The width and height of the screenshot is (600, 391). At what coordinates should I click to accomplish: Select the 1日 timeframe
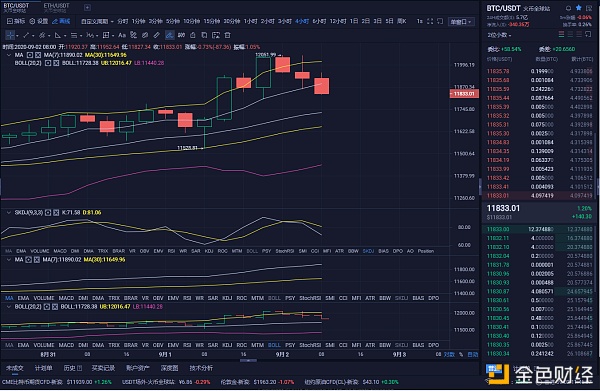click(x=354, y=21)
